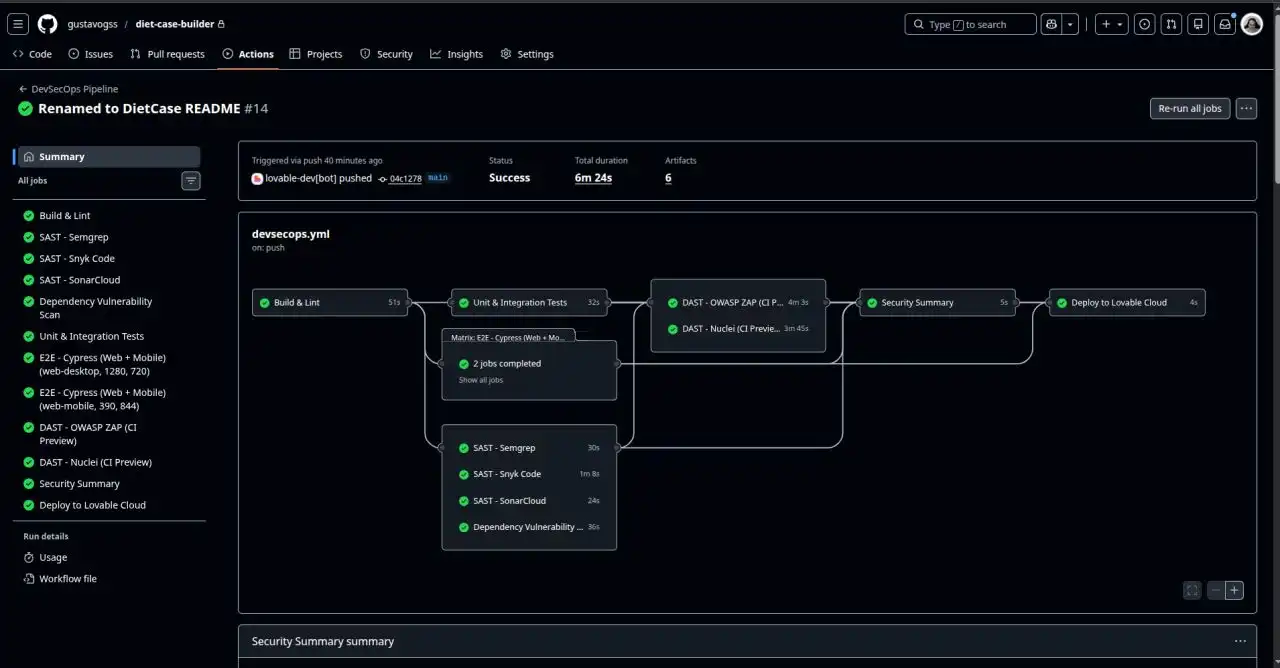The height and width of the screenshot is (668, 1280).
Task: Open the workflow run more options menu
Action: coord(1246,108)
